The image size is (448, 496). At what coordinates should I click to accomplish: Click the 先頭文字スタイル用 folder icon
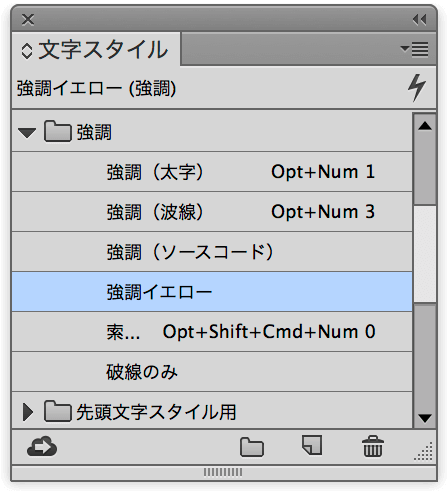pyautogui.click(x=57, y=411)
